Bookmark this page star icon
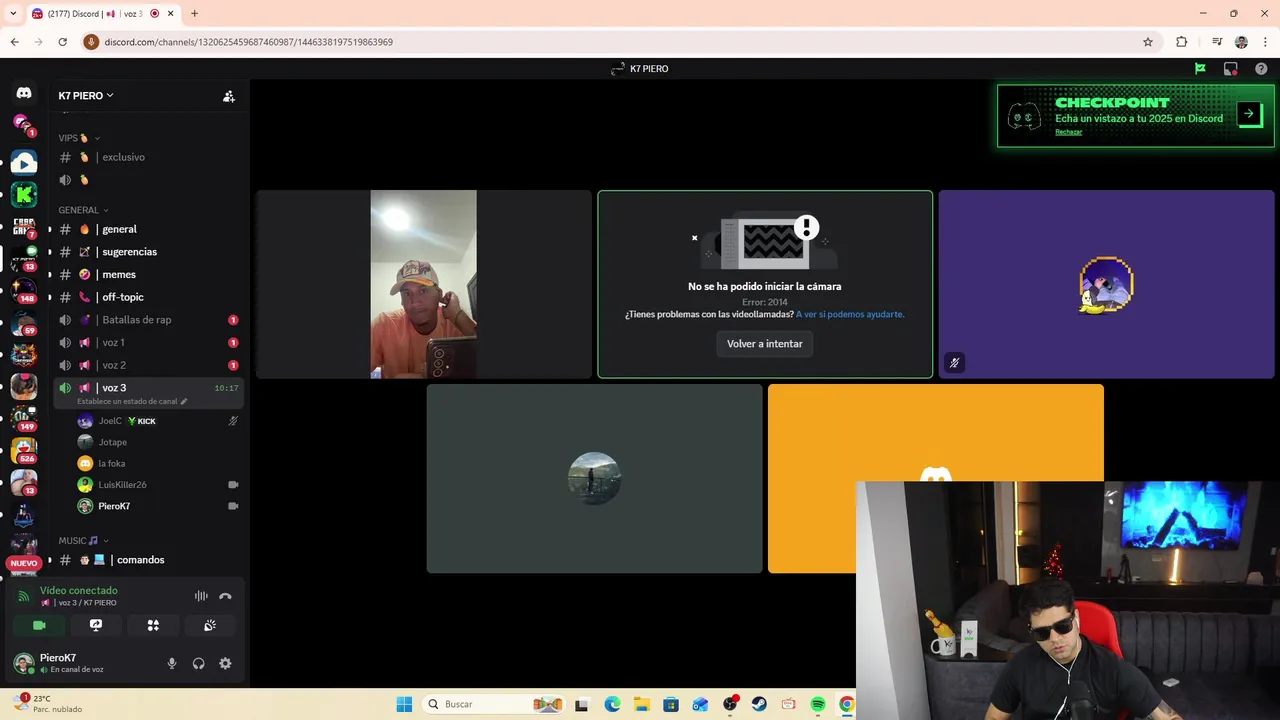1280x720 pixels. 1148,42
